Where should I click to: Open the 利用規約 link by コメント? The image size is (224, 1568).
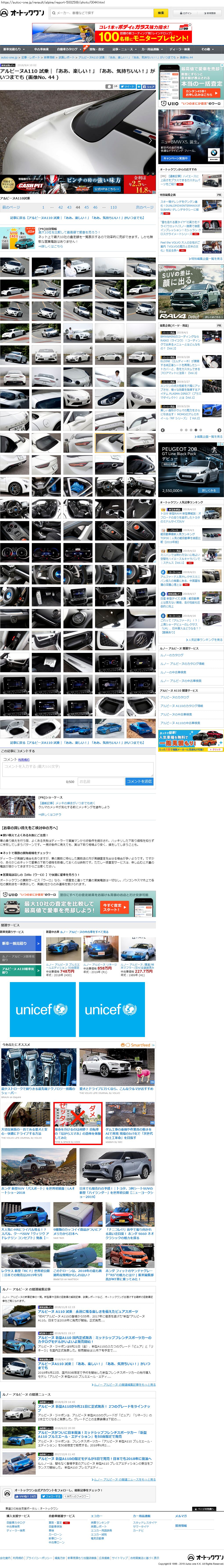tap(24, 760)
